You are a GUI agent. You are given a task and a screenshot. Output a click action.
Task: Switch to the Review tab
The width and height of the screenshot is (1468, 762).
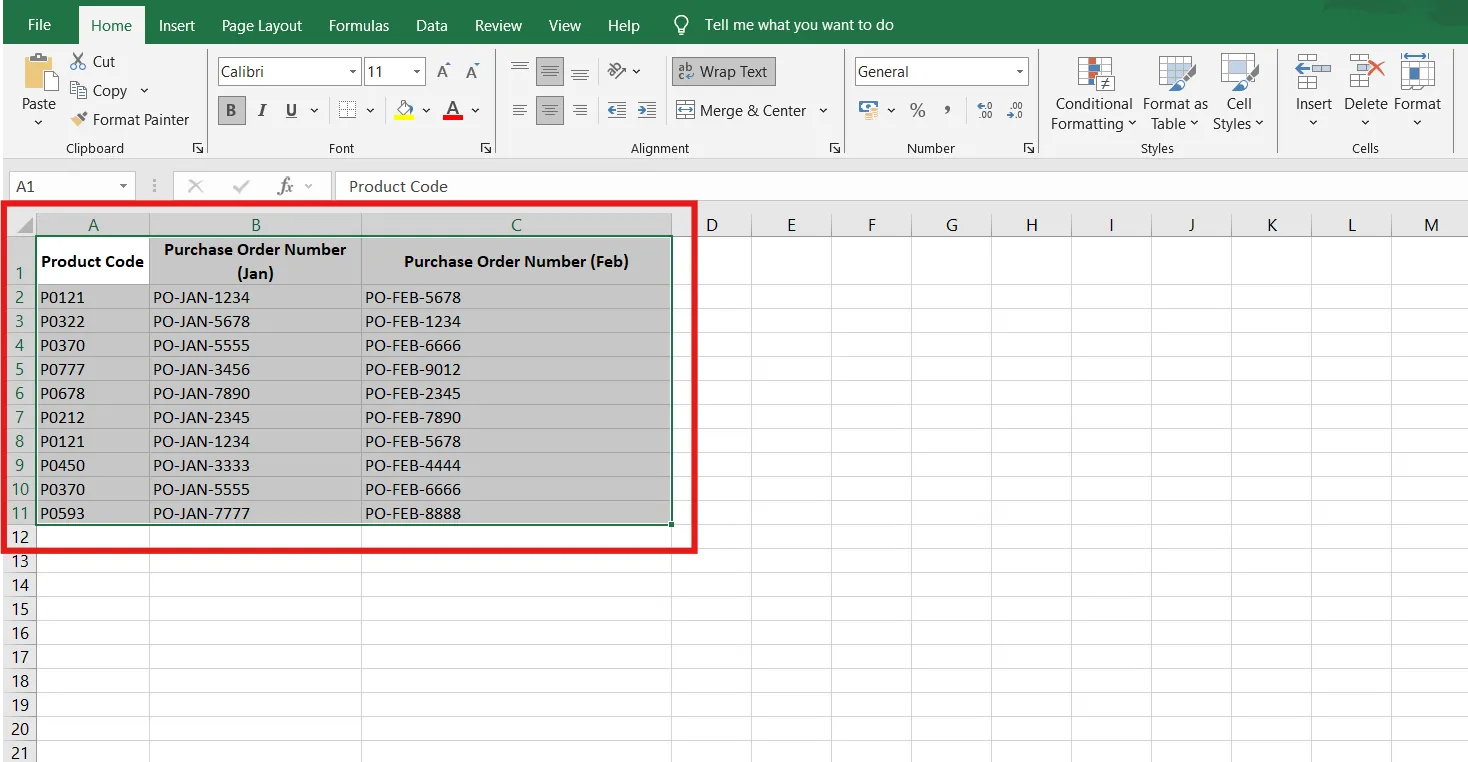click(x=498, y=26)
